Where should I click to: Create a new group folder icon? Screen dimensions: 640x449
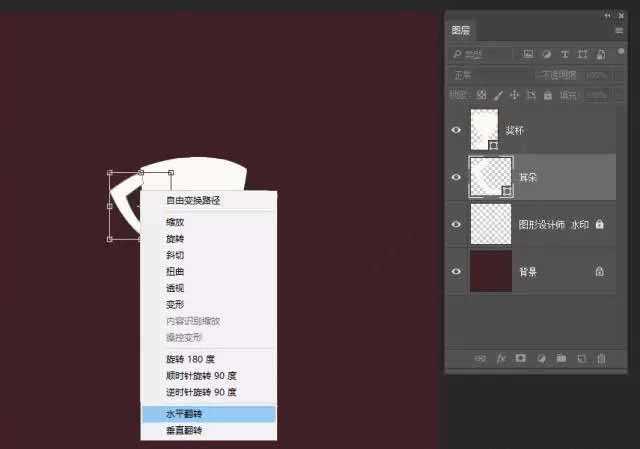click(561, 358)
